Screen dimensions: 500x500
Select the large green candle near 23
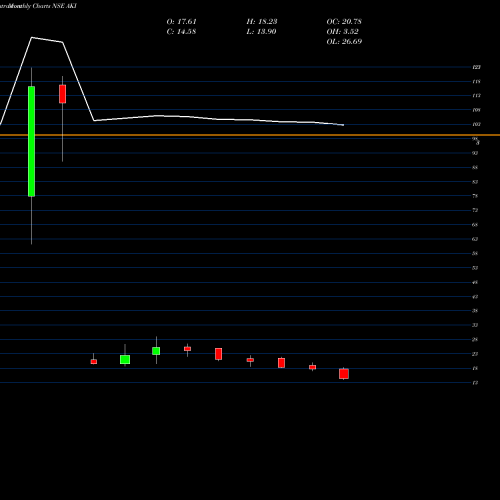coord(125,359)
